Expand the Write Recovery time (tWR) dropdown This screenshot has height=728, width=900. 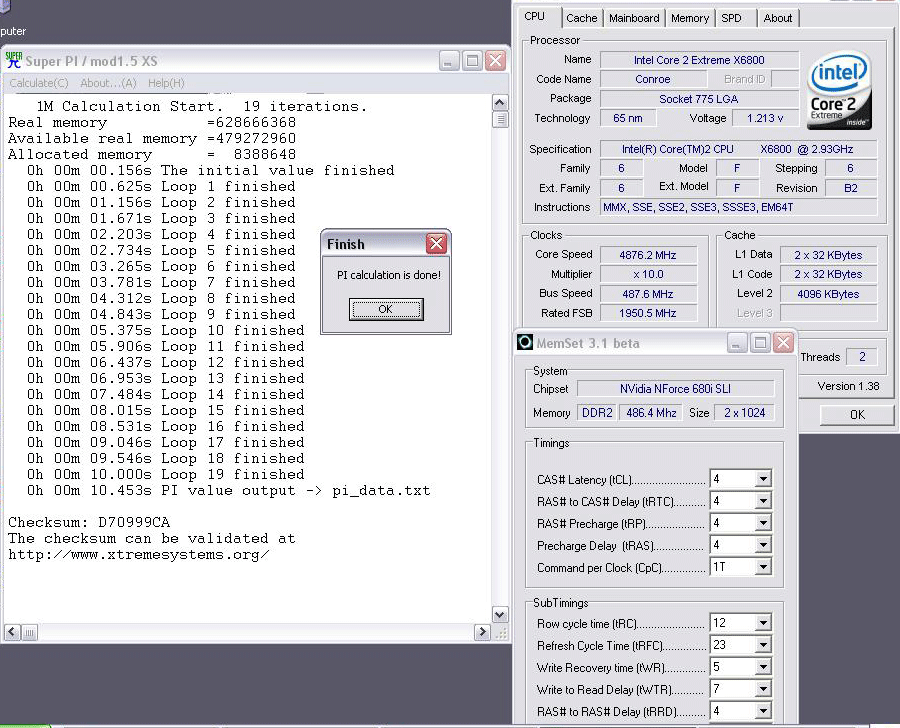tap(763, 667)
